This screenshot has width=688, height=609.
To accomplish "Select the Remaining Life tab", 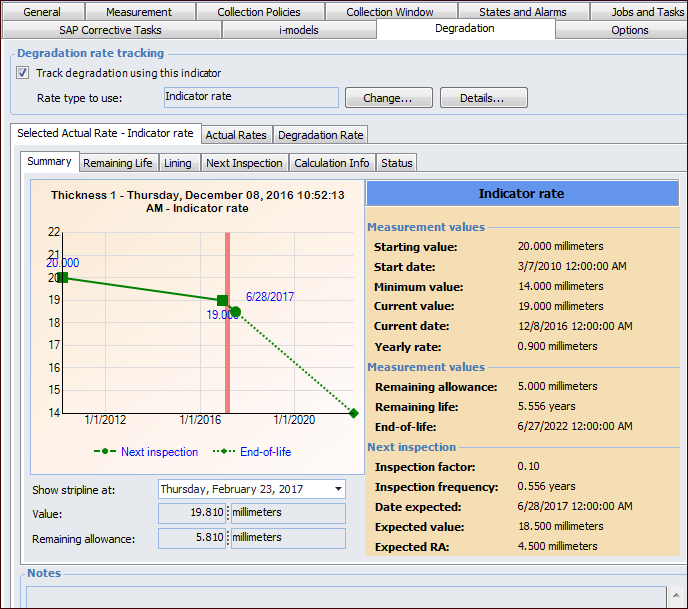I will 117,163.
